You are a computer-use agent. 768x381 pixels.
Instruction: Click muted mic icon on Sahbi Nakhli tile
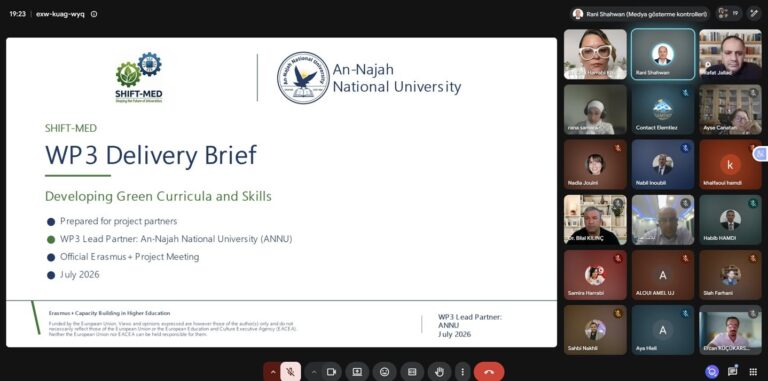(618, 313)
